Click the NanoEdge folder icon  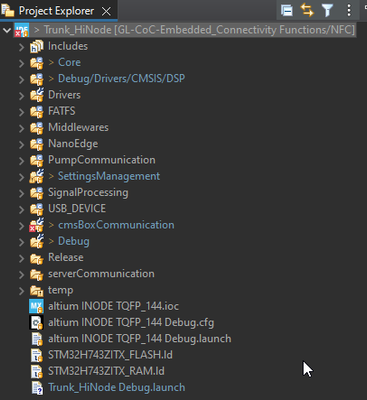(x=36, y=144)
